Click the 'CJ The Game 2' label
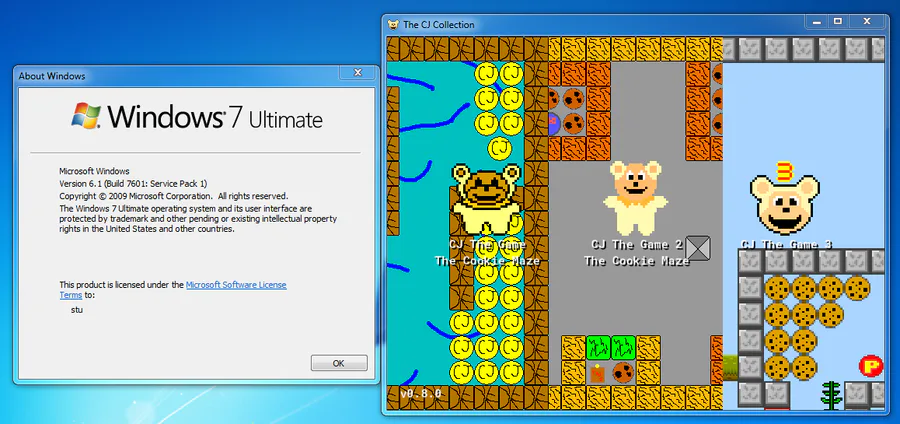 [x=637, y=245]
